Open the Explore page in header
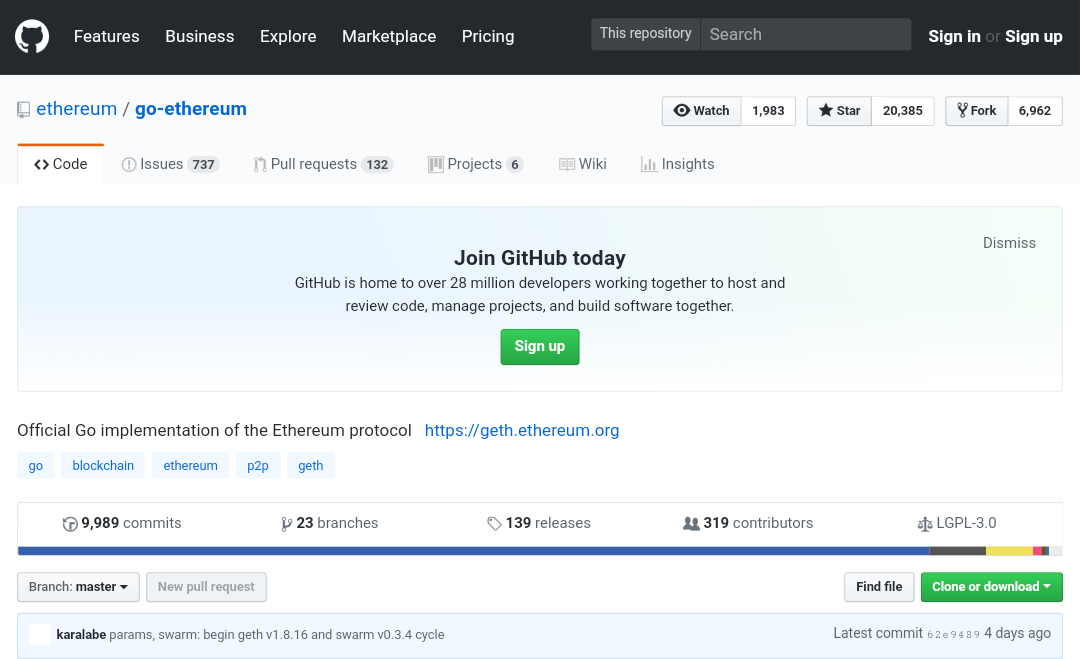 288,36
